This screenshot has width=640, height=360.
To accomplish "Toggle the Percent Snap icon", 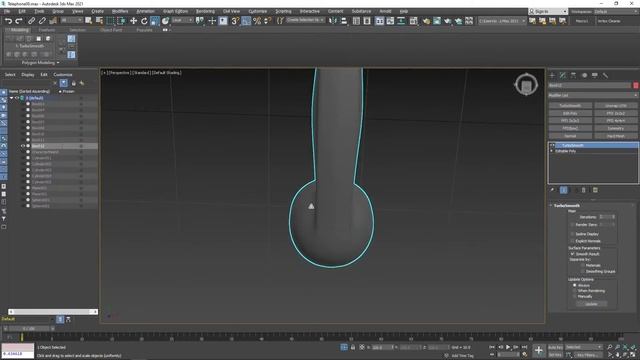I will tap(257, 21).
